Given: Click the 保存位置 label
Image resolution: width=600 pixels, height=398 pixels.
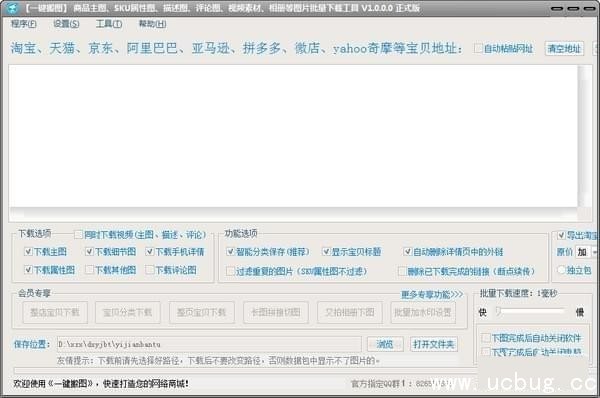Looking at the screenshot, I should (x=32, y=344).
